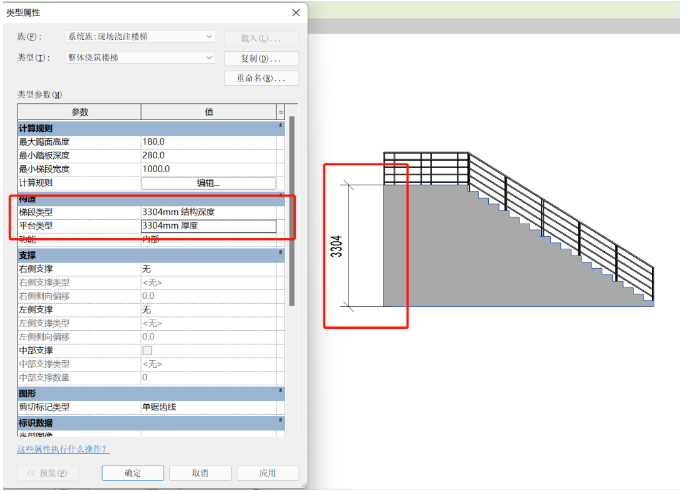Click the 计算规则 parameter row label
688x491 pixels.
[x=36, y=183]
